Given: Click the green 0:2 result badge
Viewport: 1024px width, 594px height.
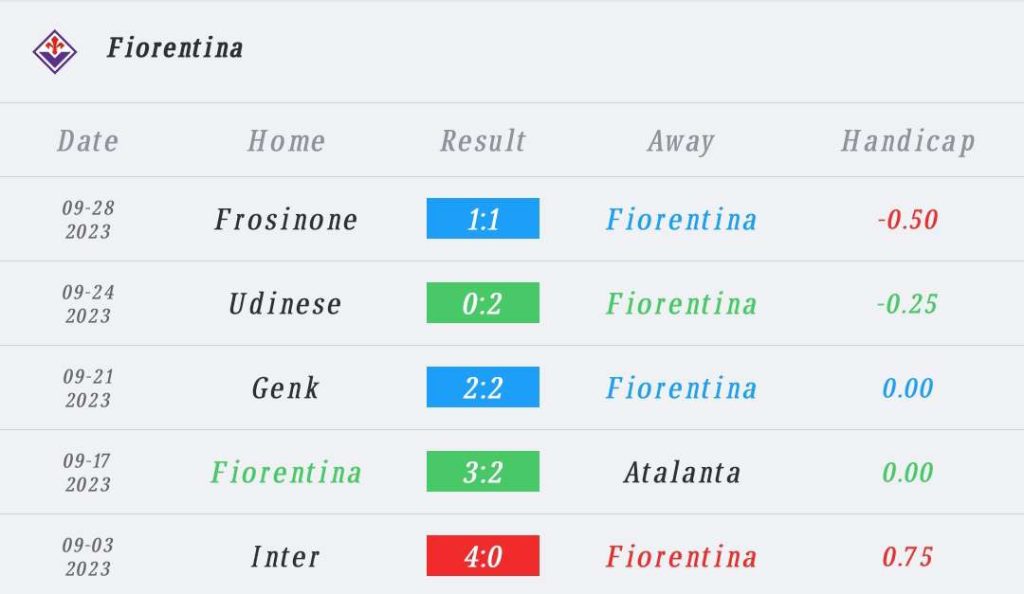Looking at the screenshot, I should [x=483, y=303].
